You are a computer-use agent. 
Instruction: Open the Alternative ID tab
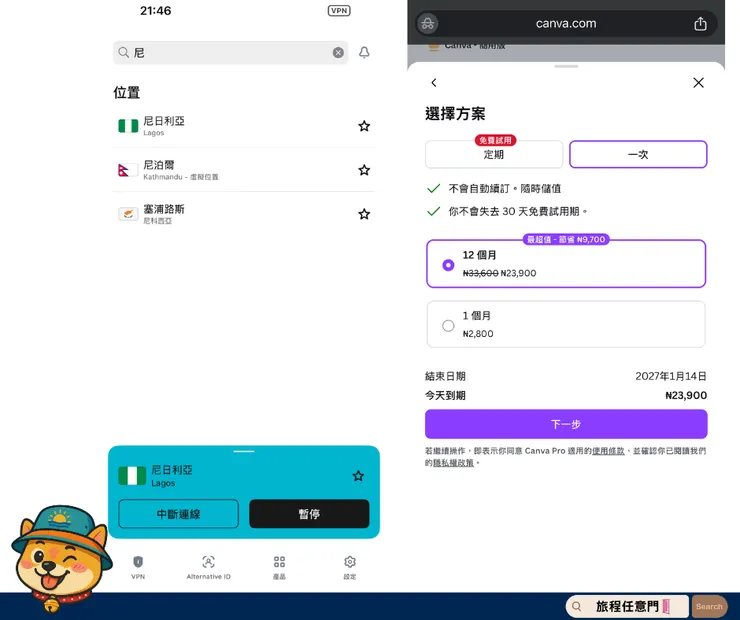point(209,567)
